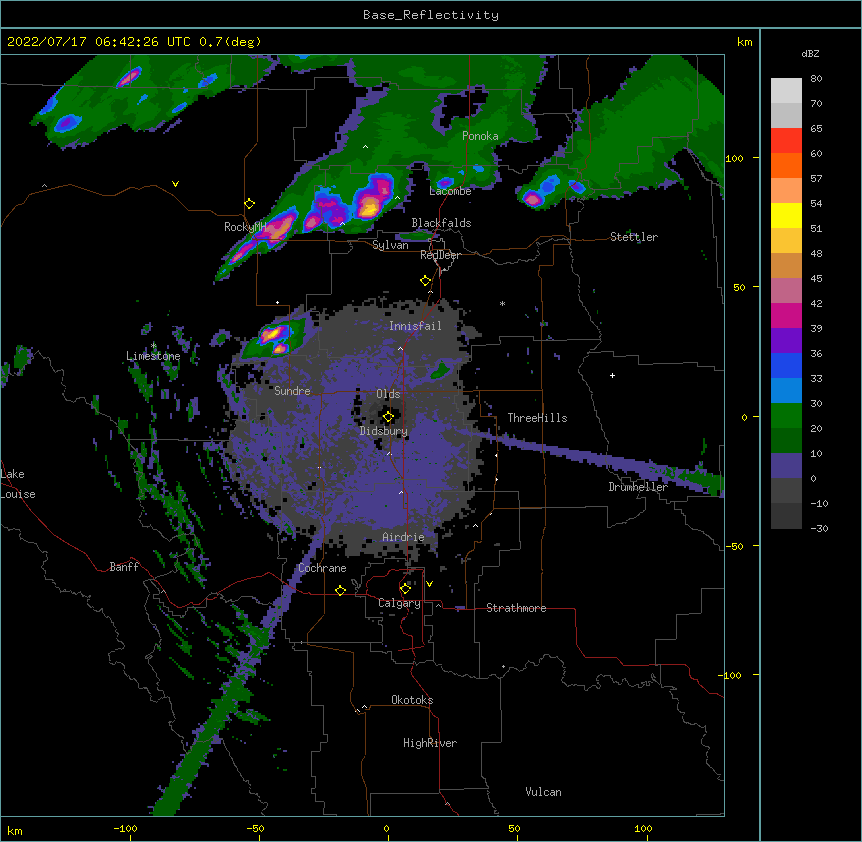This screenshot has height=842, width=862.
Task: Click the Stettler label
Action: [634, 237]
